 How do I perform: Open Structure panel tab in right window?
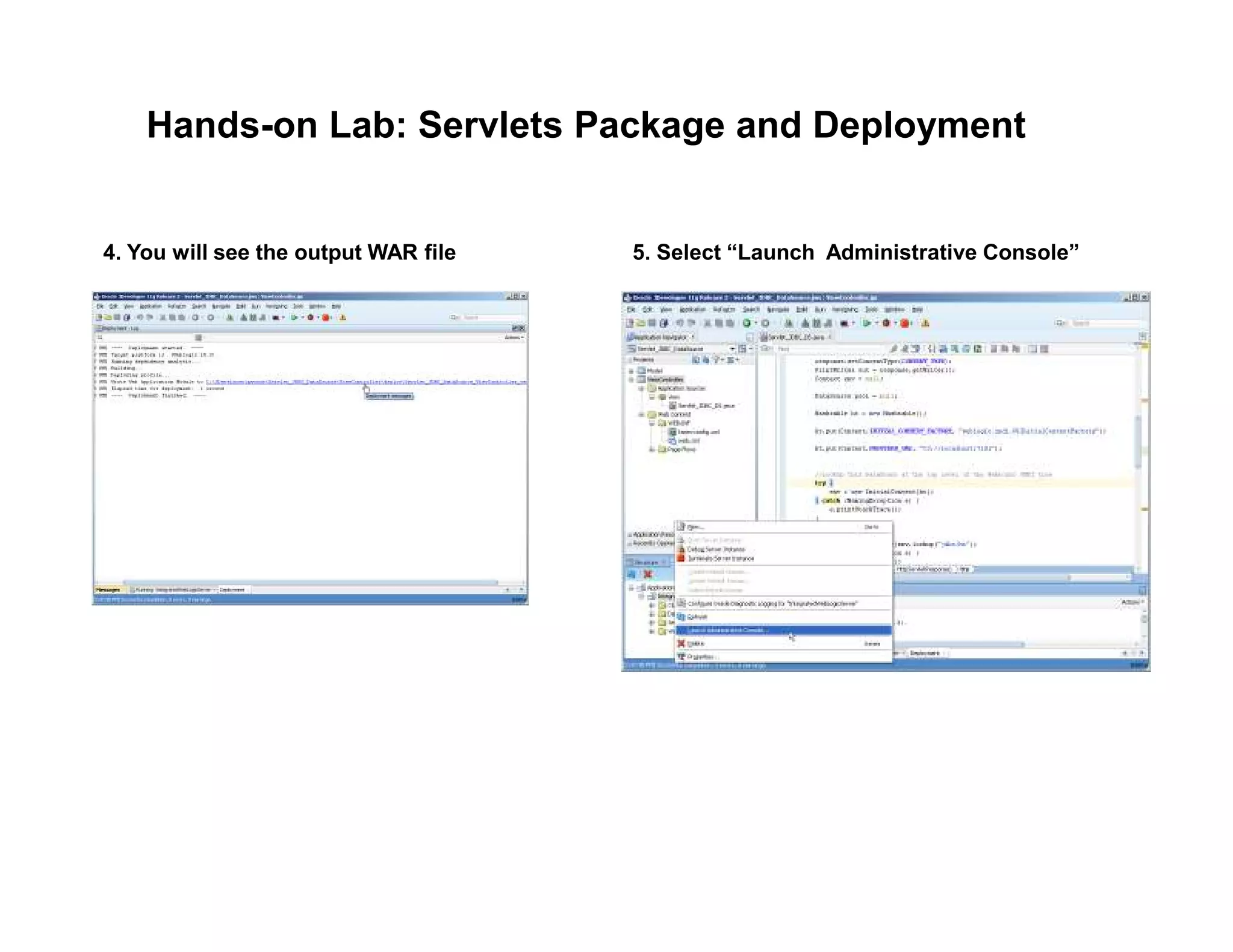[x=647, y=562]
